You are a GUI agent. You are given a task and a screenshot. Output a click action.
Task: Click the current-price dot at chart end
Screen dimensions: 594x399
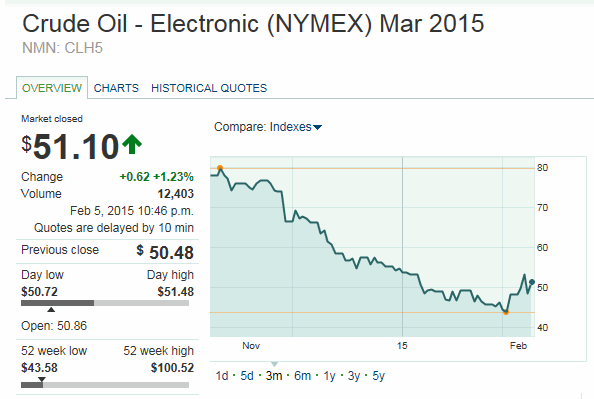point(532,282)
